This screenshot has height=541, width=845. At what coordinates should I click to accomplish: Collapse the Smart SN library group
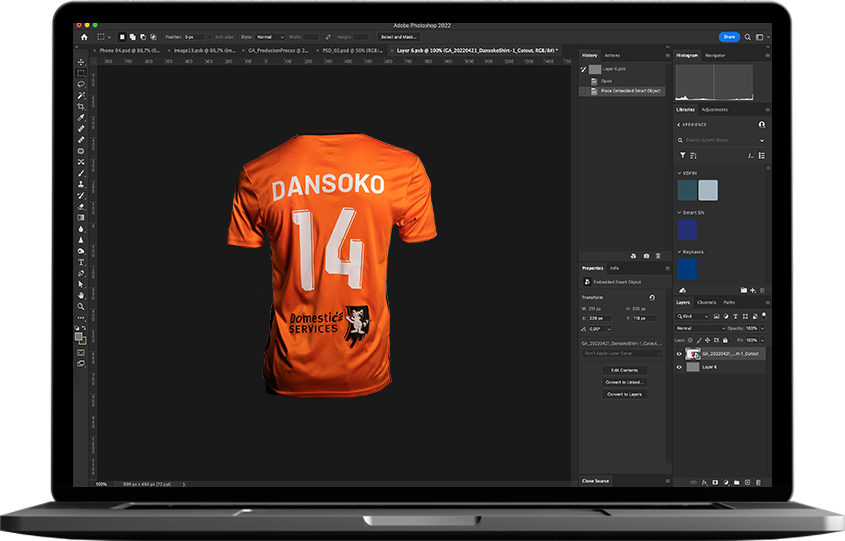[x=679, y=212]
